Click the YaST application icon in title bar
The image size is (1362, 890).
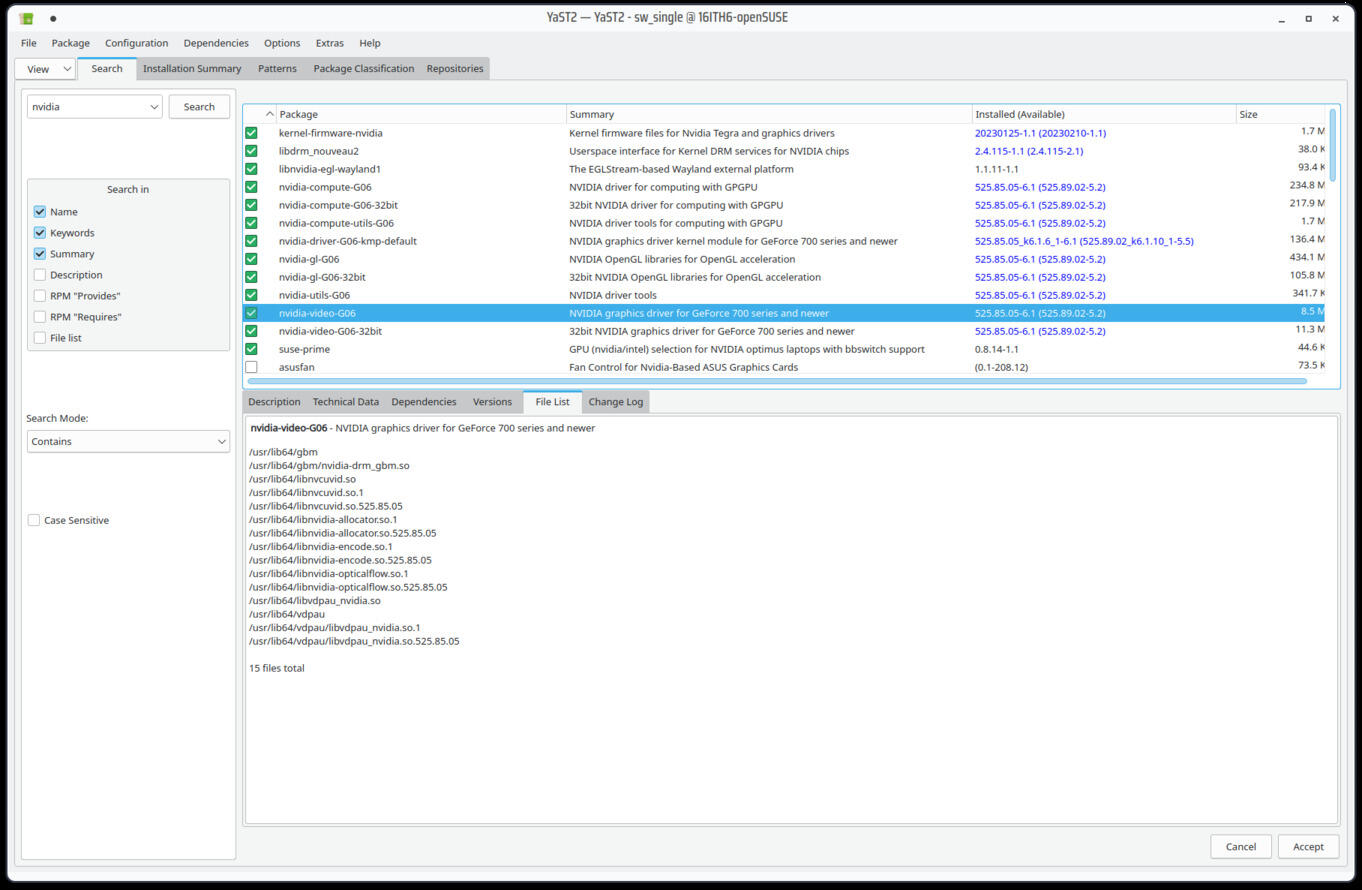point(26,18)
